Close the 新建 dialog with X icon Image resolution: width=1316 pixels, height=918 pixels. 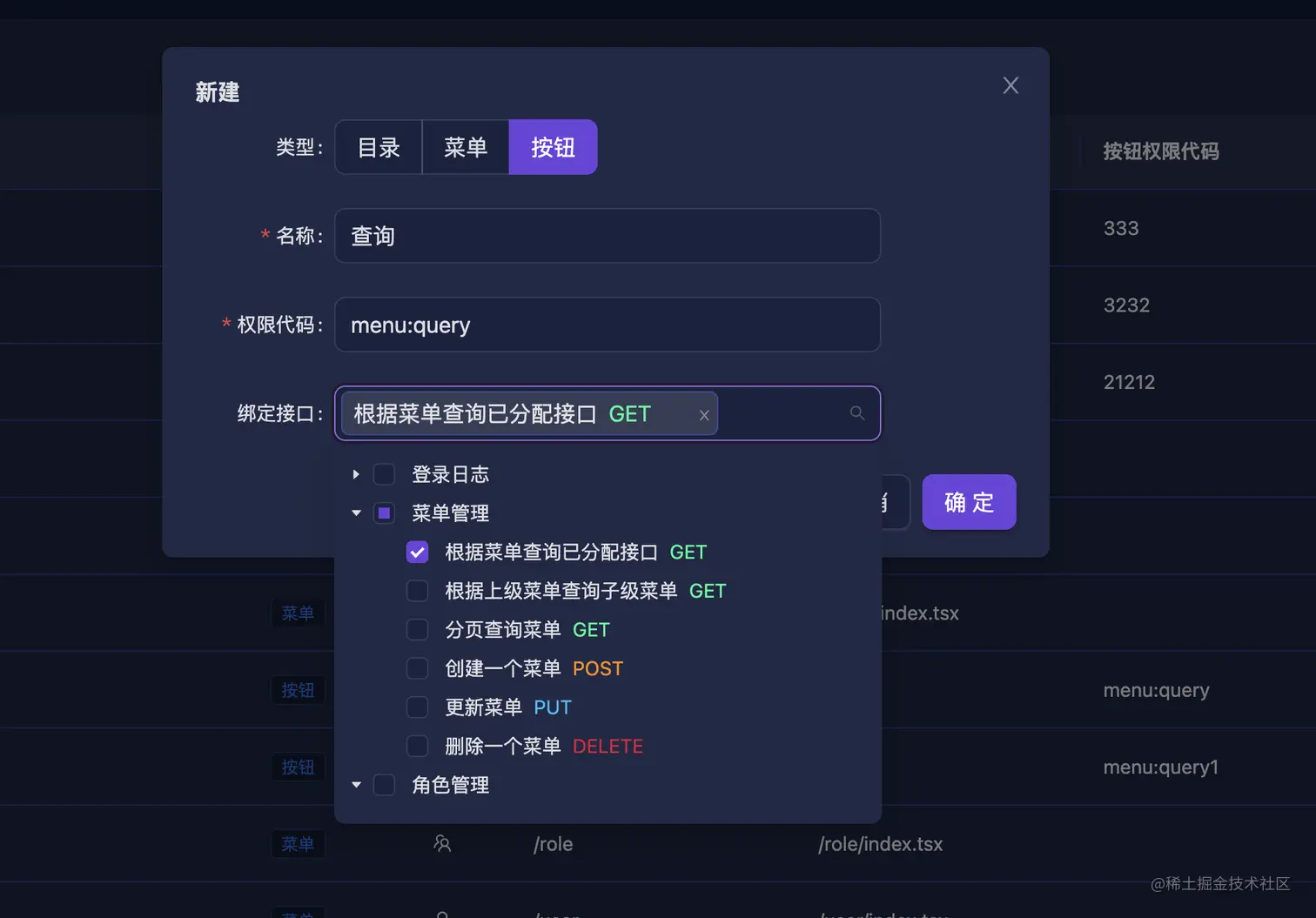[1010, 85]
